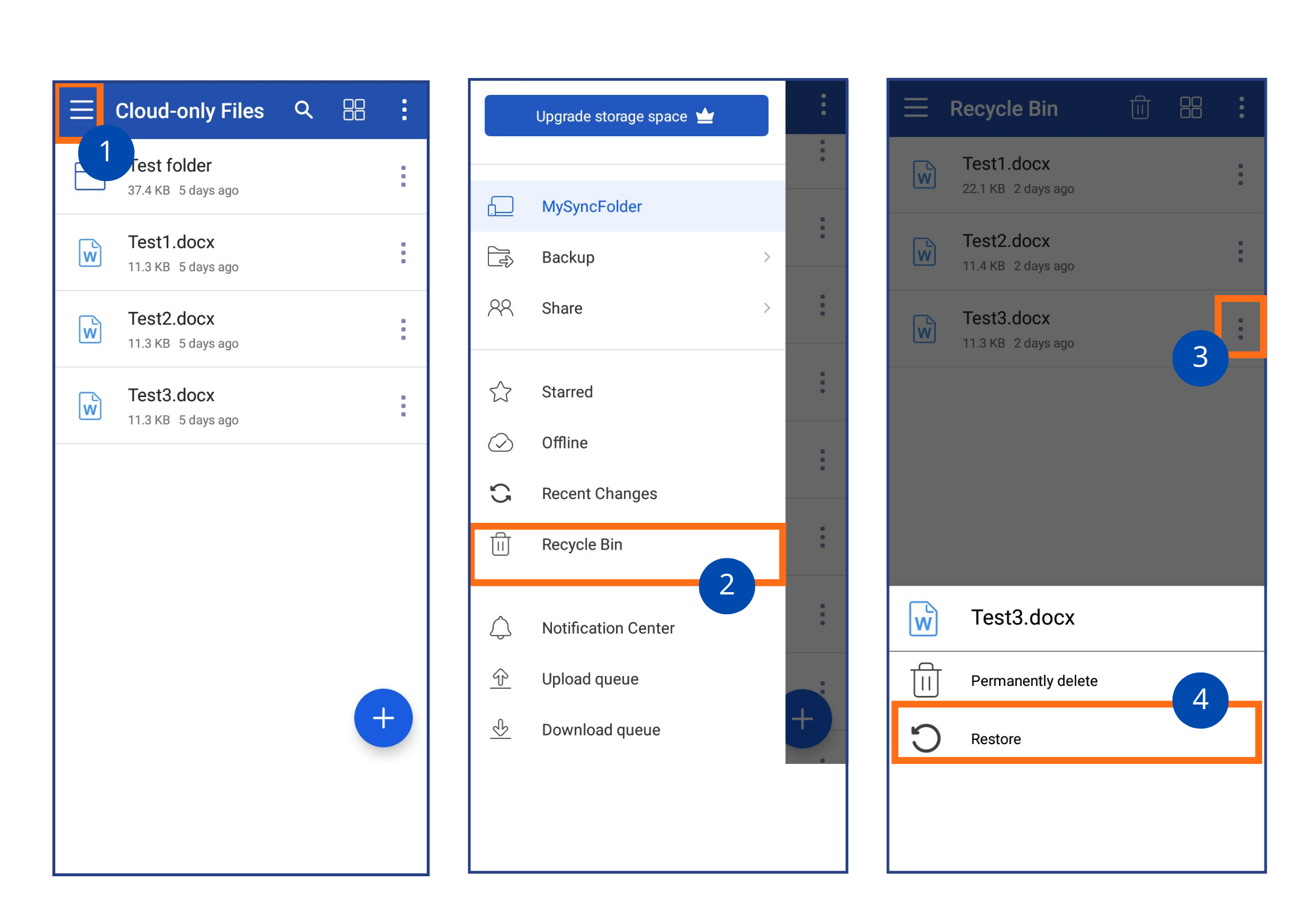Open Notification Center from the drawer
This screenshot has height=924, width=1307.
628,628
